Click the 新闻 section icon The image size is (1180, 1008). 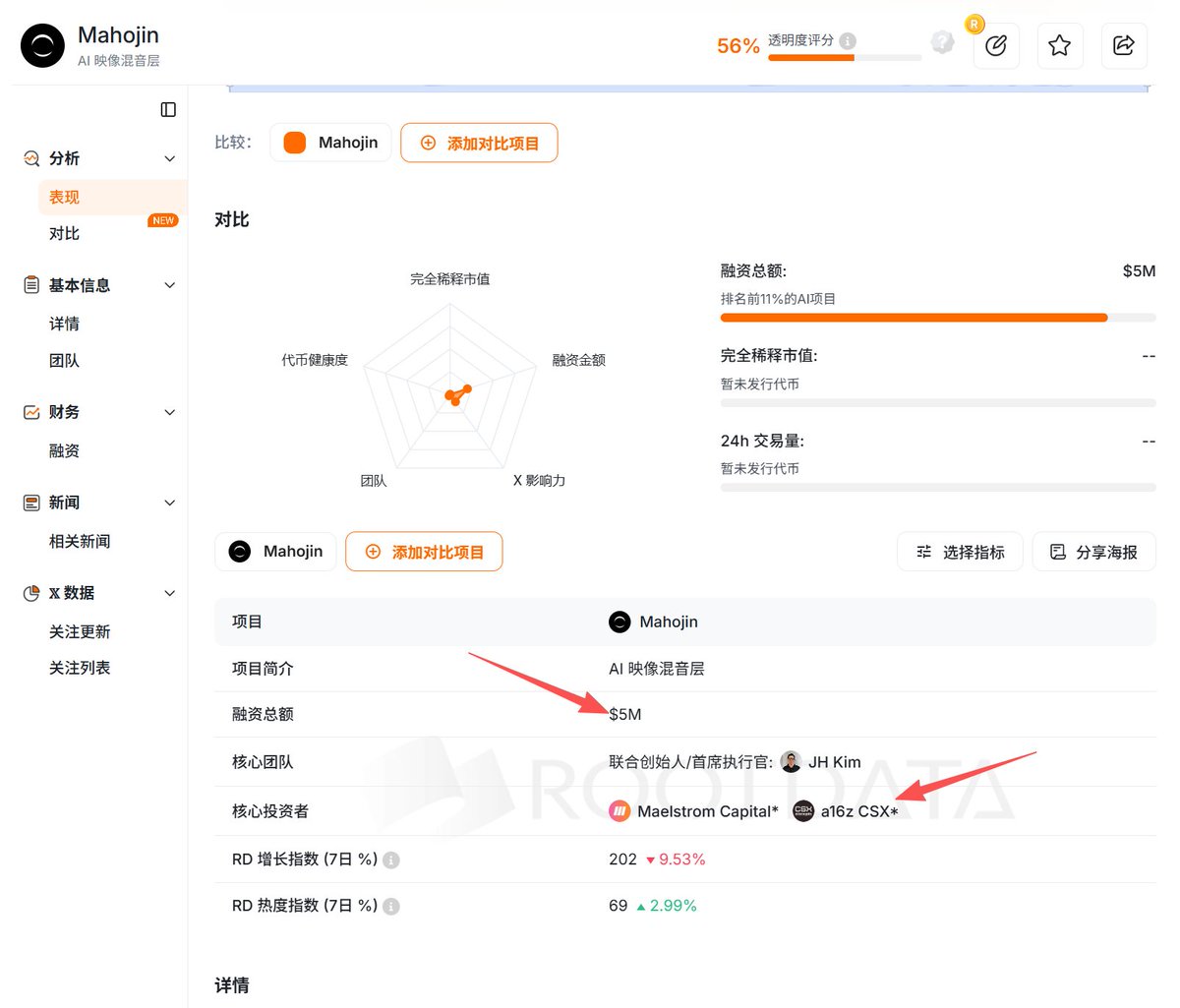31,503
